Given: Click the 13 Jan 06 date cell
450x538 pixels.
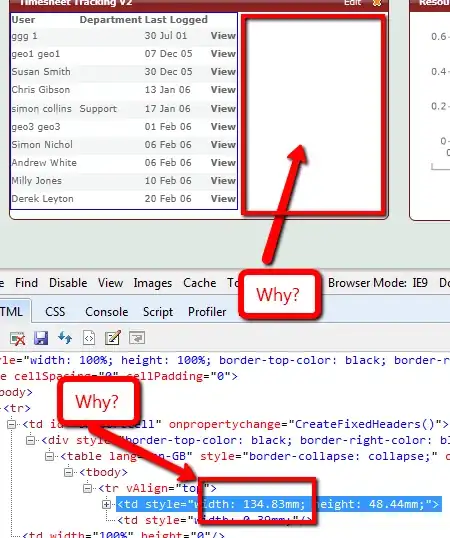Looking at the screenshot, I should 167,90.
